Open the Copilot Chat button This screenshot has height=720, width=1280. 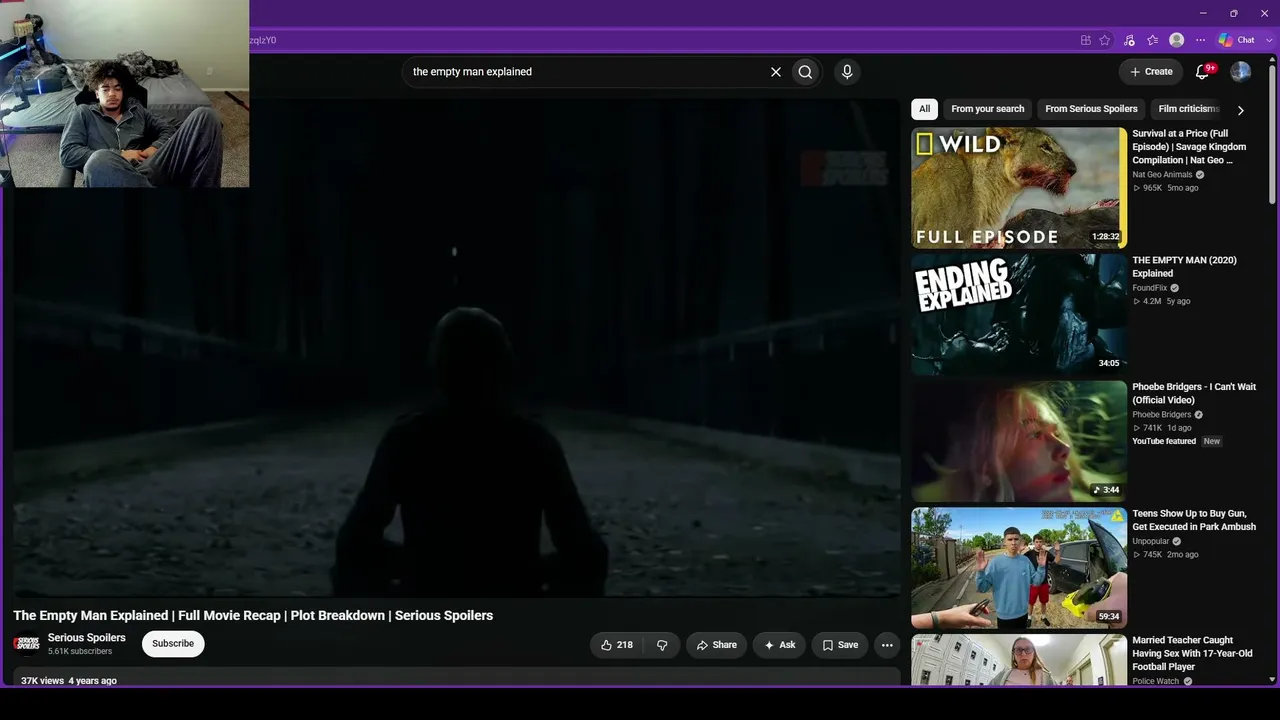[x=1237, y=40]
